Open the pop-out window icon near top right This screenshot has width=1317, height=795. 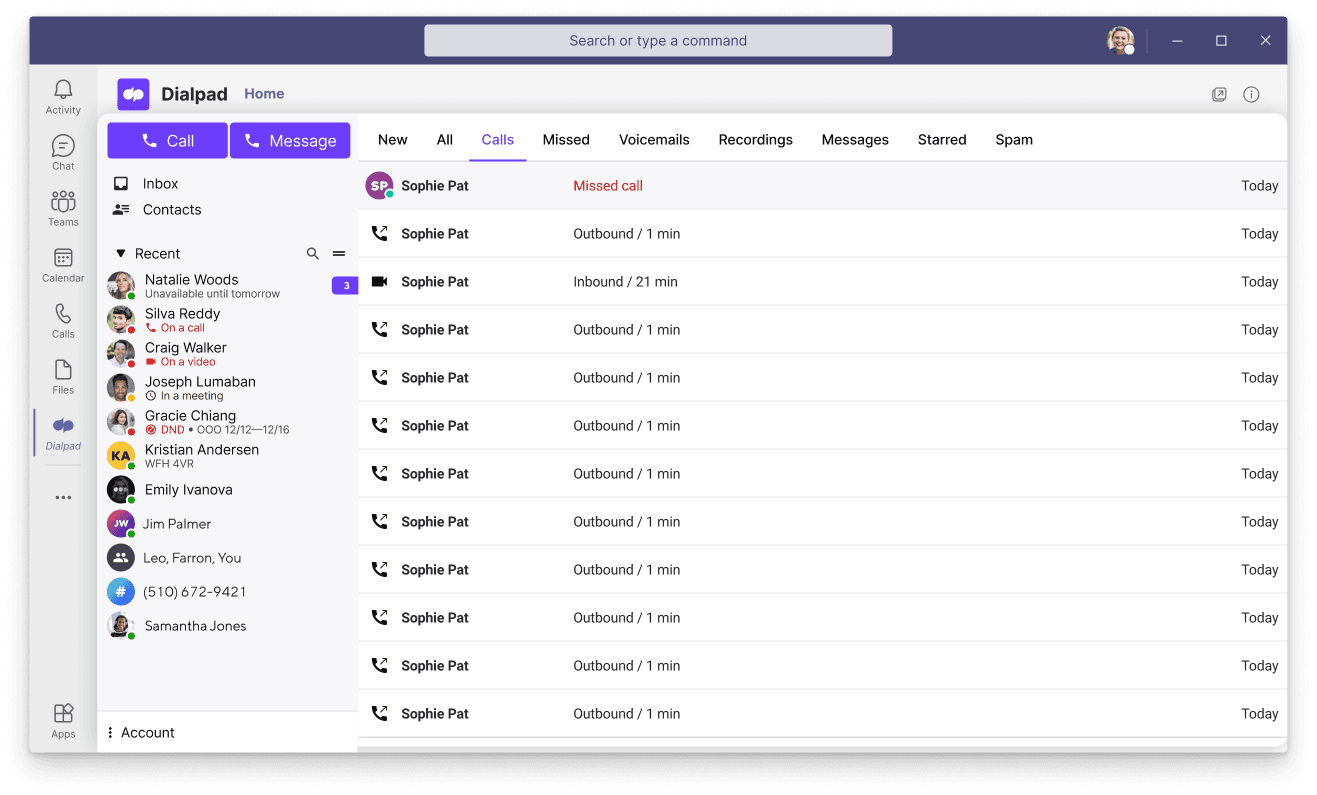tap(1219, 93)
